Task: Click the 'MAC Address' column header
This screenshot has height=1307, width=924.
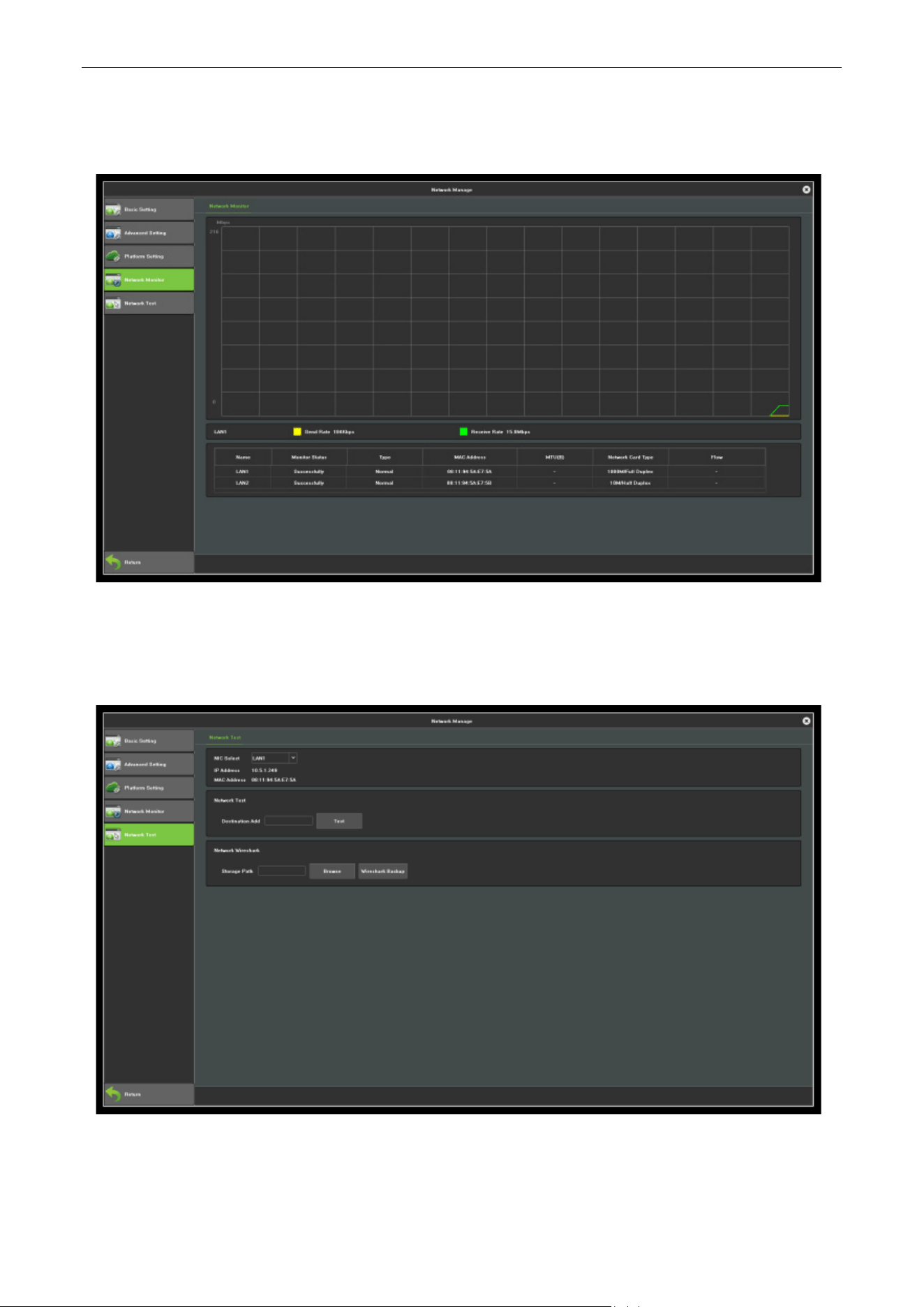Action: pos(470,457)
